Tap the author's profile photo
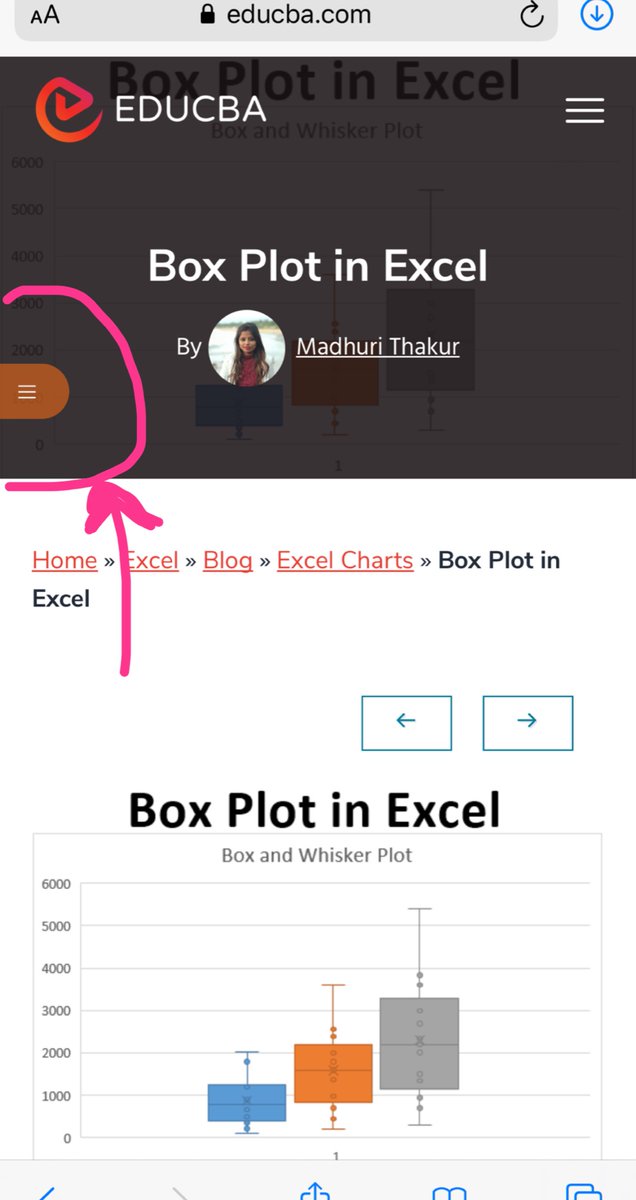 point(247,348)
